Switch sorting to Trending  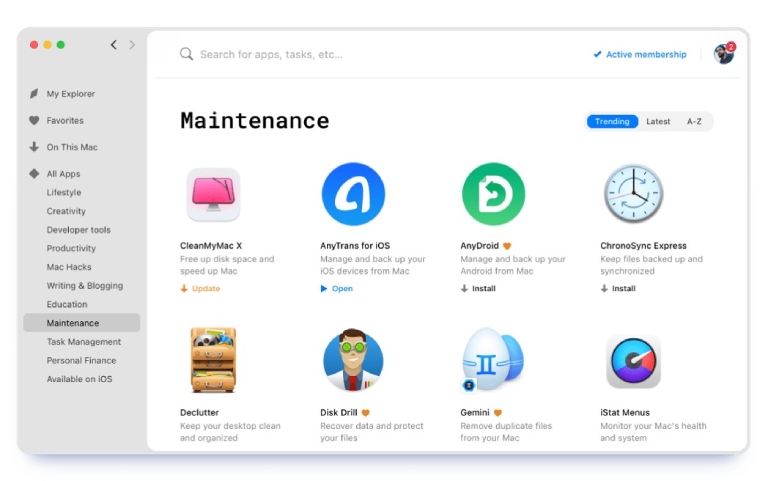coord(612,122)
